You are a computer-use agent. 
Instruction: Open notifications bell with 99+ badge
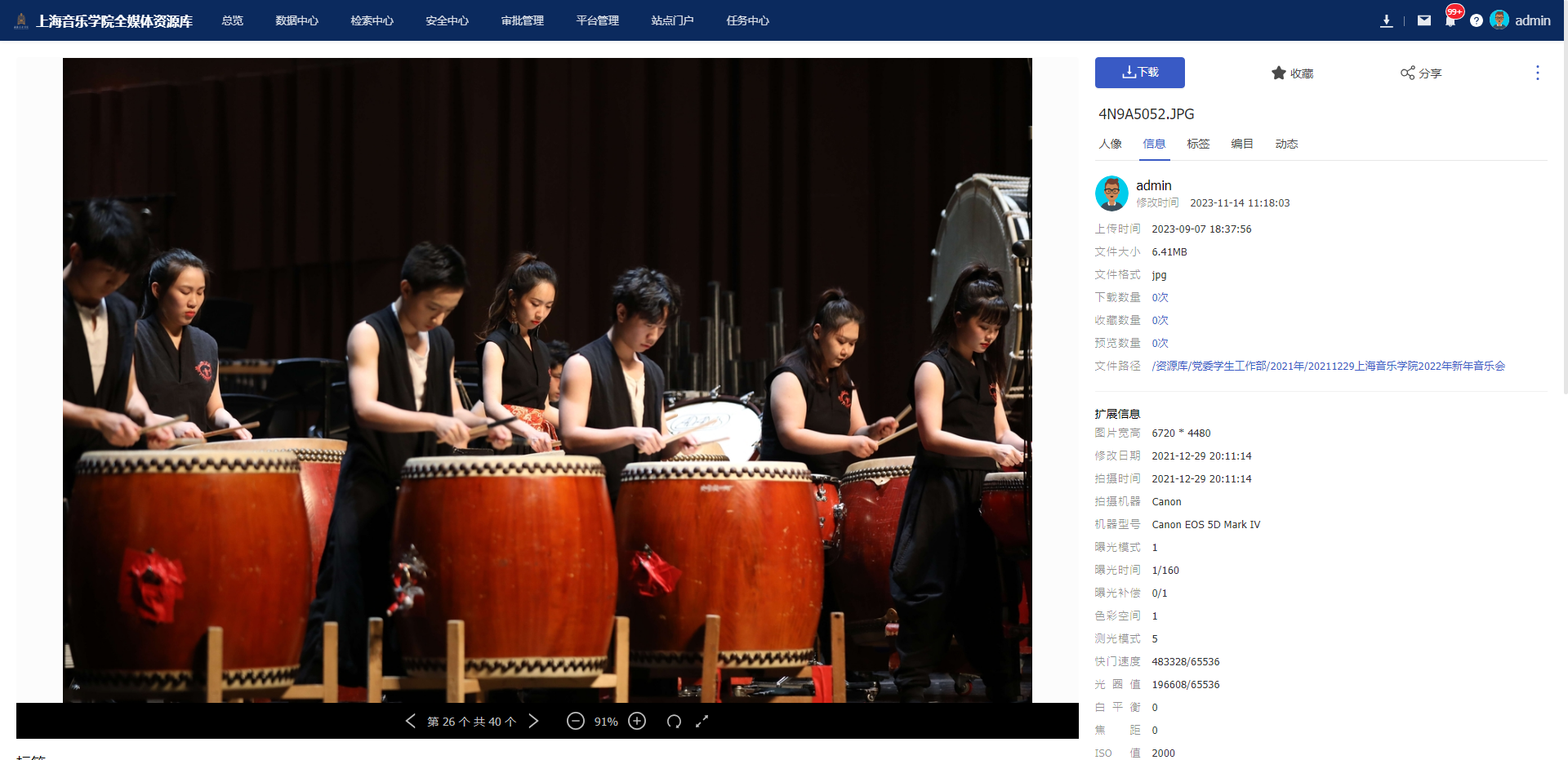(1450, 20)
